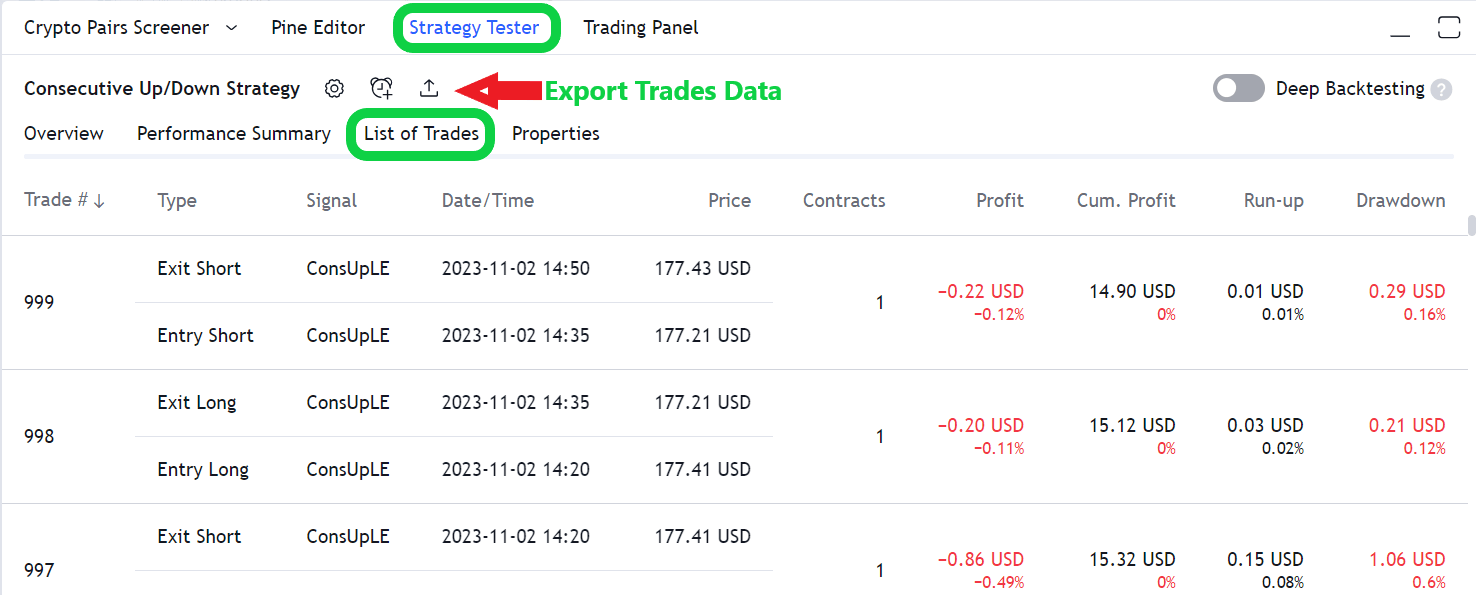This screenshot has height=595, width=1476.
Task: Maximize the window using the fullscreen icon
Action: coord(1449,28)
